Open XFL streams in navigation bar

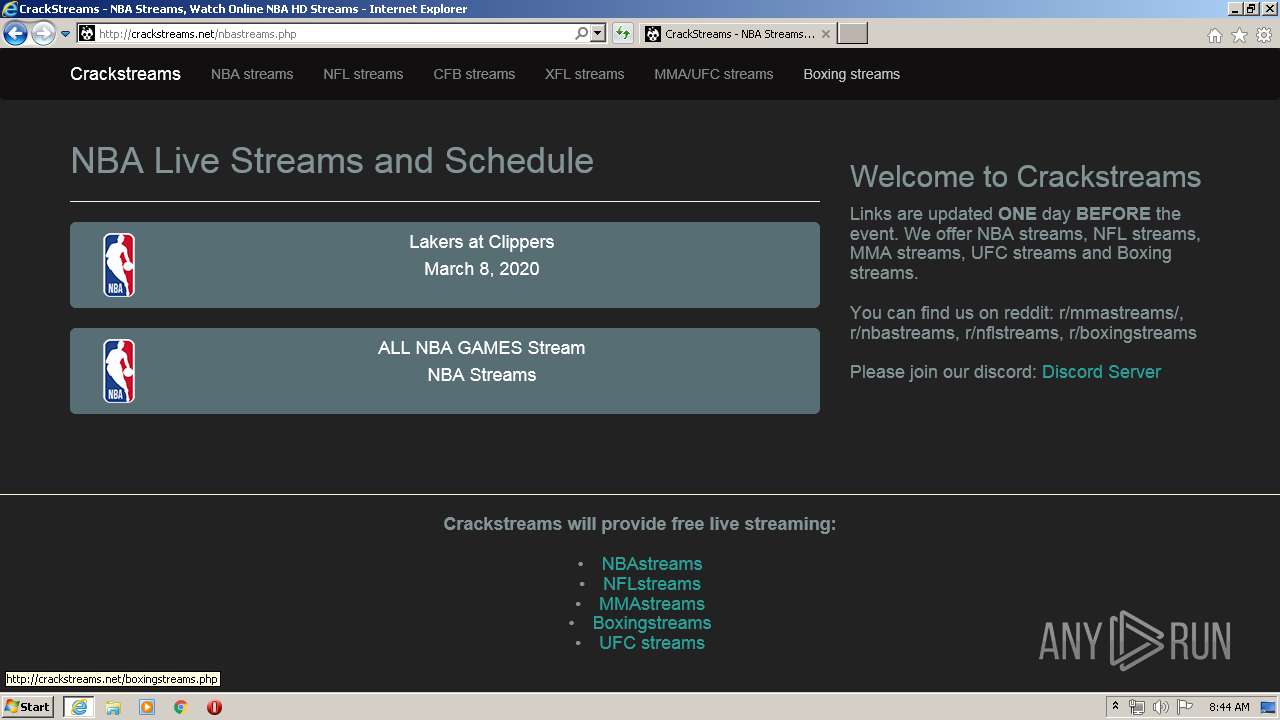pyautogui.click(x=584, y=74)
